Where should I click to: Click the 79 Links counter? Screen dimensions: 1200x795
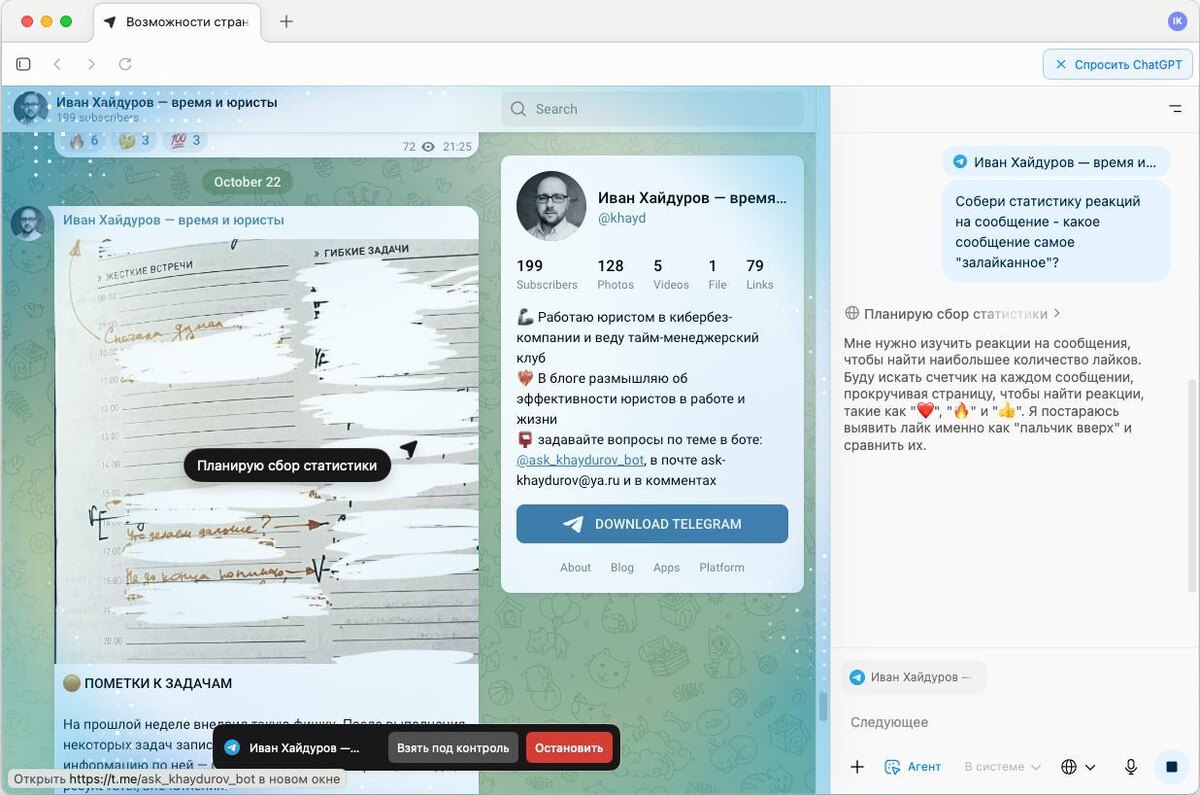(x=759, y=274)
